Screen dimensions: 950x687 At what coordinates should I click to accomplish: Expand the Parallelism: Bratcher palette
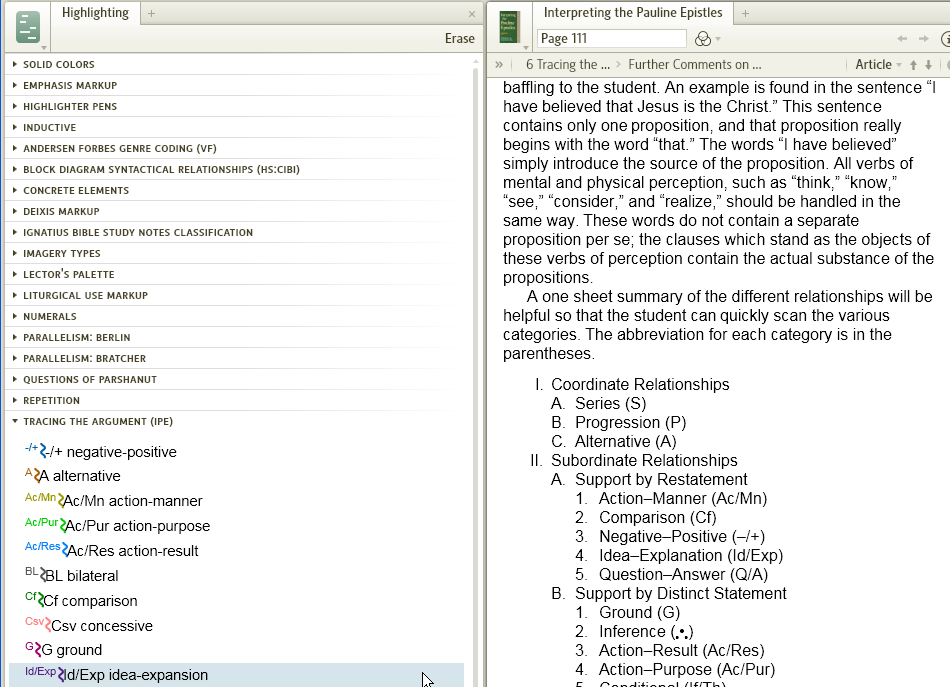coord(15,358)
